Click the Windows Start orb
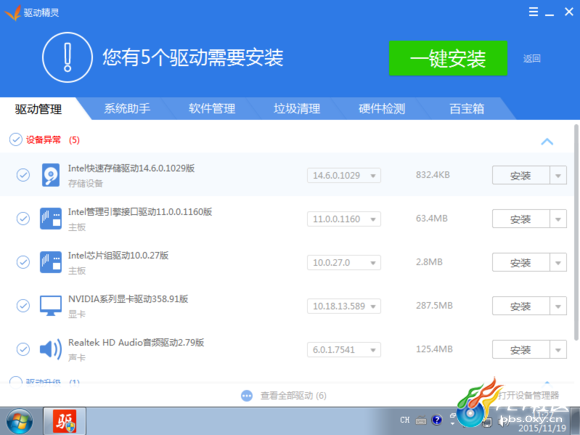The image size is (580, 435). point(19,421)
